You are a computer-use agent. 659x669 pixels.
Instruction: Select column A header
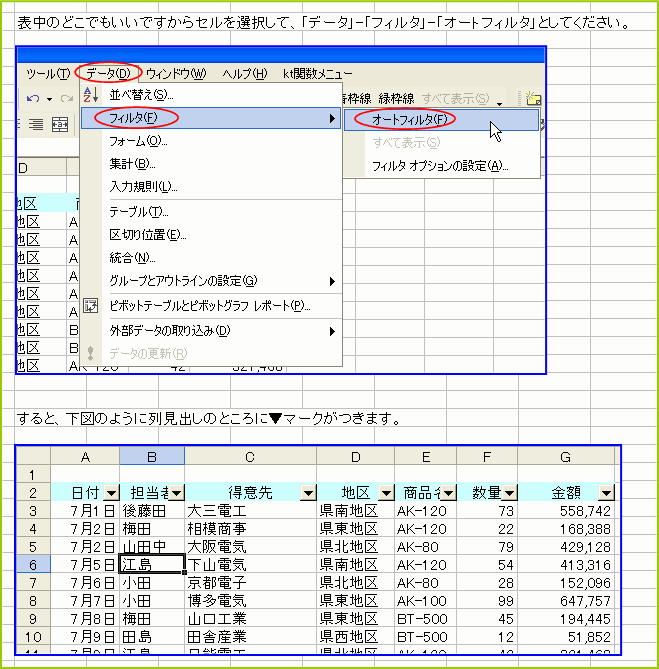coord(85,457)
